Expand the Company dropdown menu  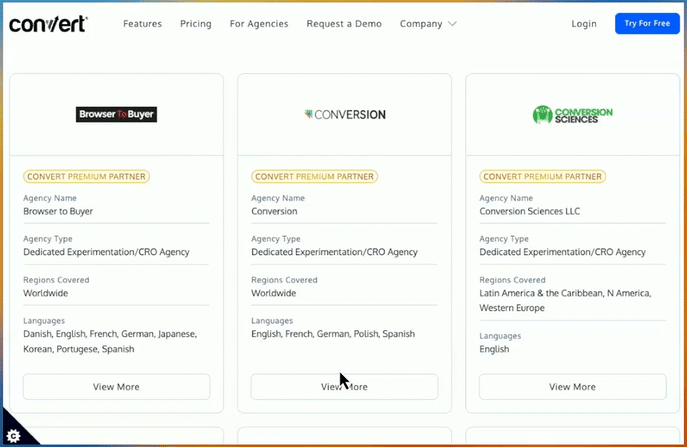coord(428,23)
